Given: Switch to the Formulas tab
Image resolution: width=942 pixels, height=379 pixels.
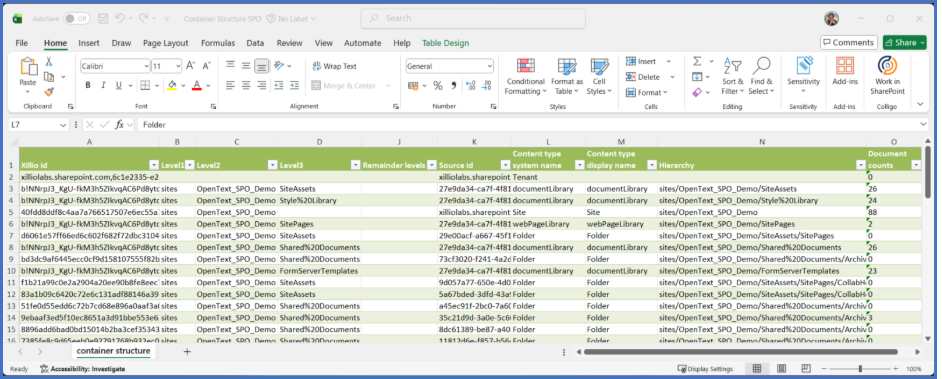Looking at the screenshot, I should coord(217,43).
